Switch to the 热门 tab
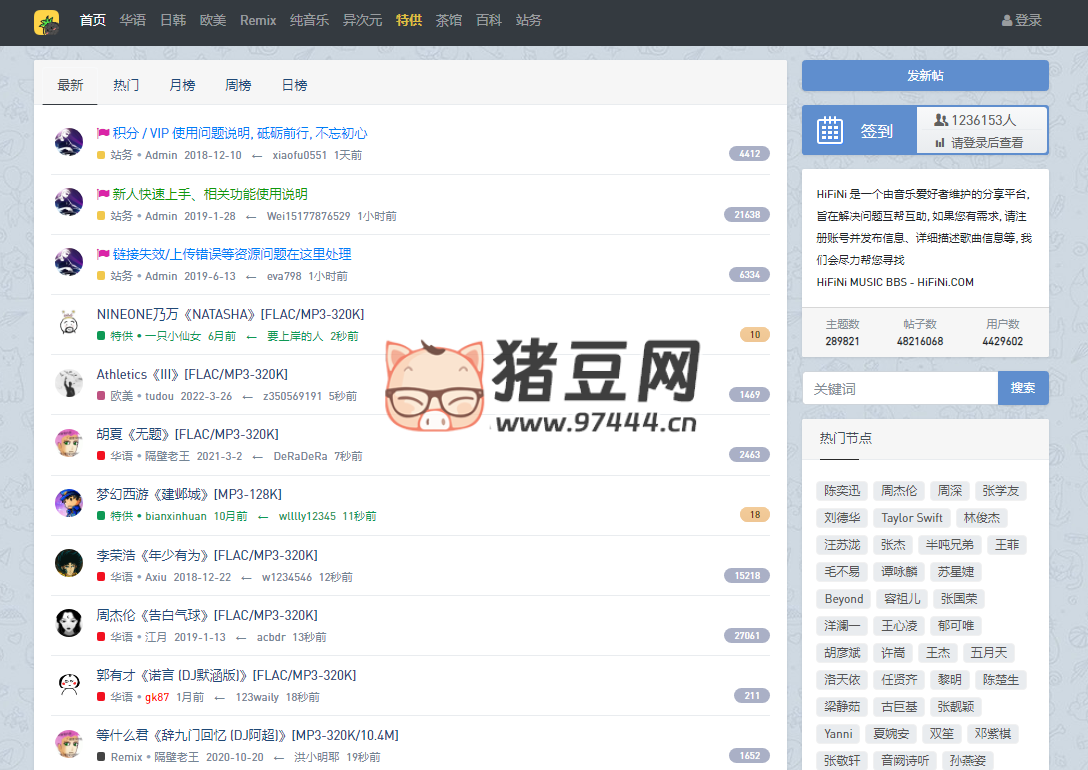This screenshot has height=770, width=1088. (x=125, y=85)
